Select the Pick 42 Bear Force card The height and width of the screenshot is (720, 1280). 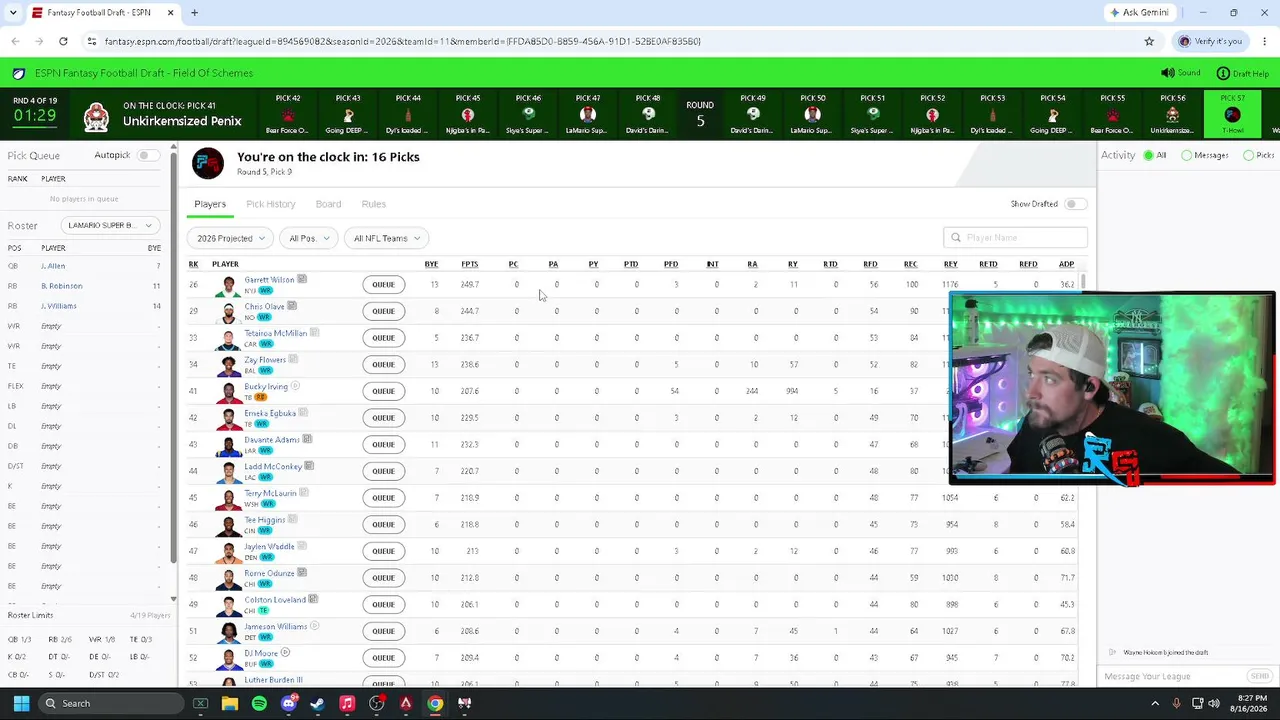click(x=288, y=113)
